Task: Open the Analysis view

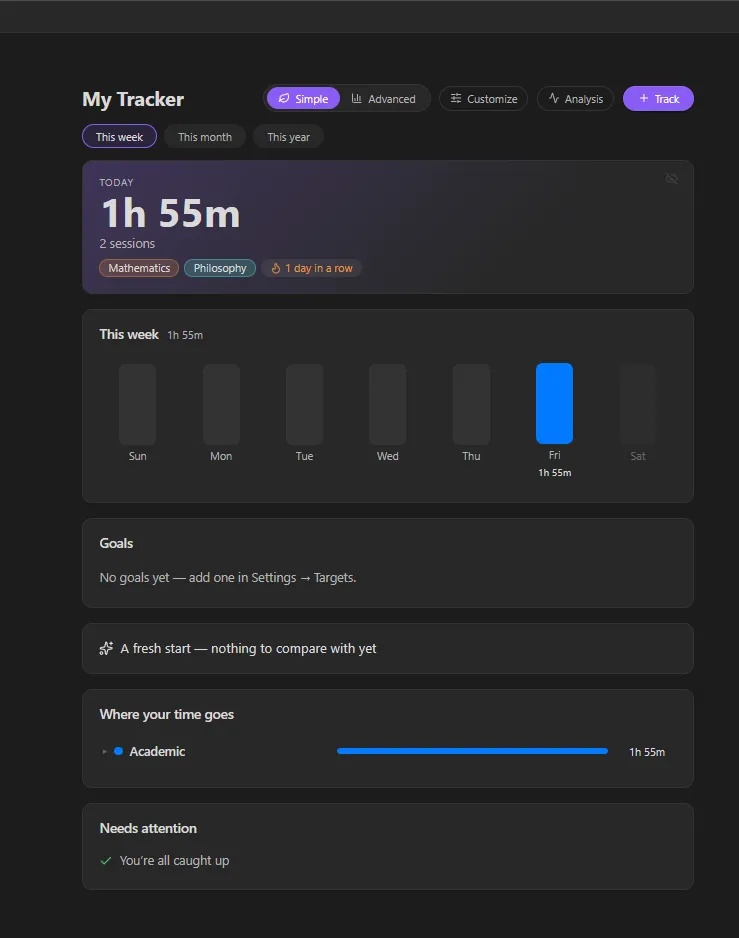Action: tap(576, 99)
